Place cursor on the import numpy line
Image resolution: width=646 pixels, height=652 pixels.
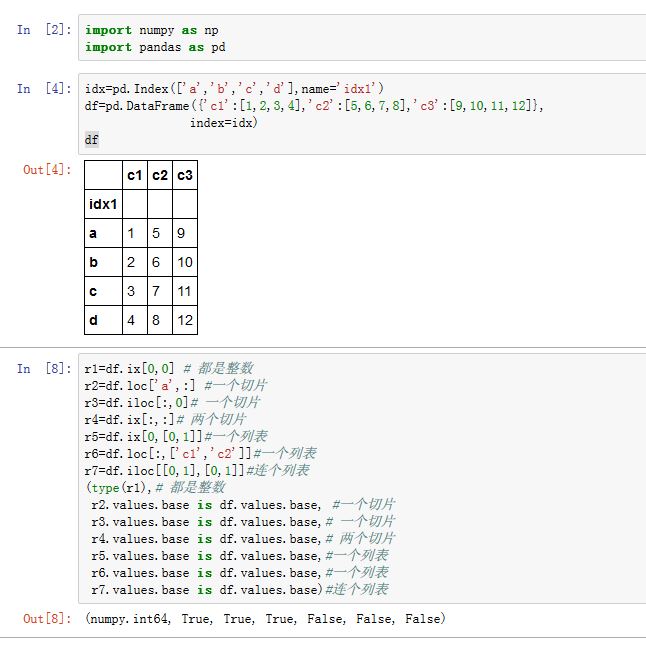pyautogui.click(x=151, y=30)
